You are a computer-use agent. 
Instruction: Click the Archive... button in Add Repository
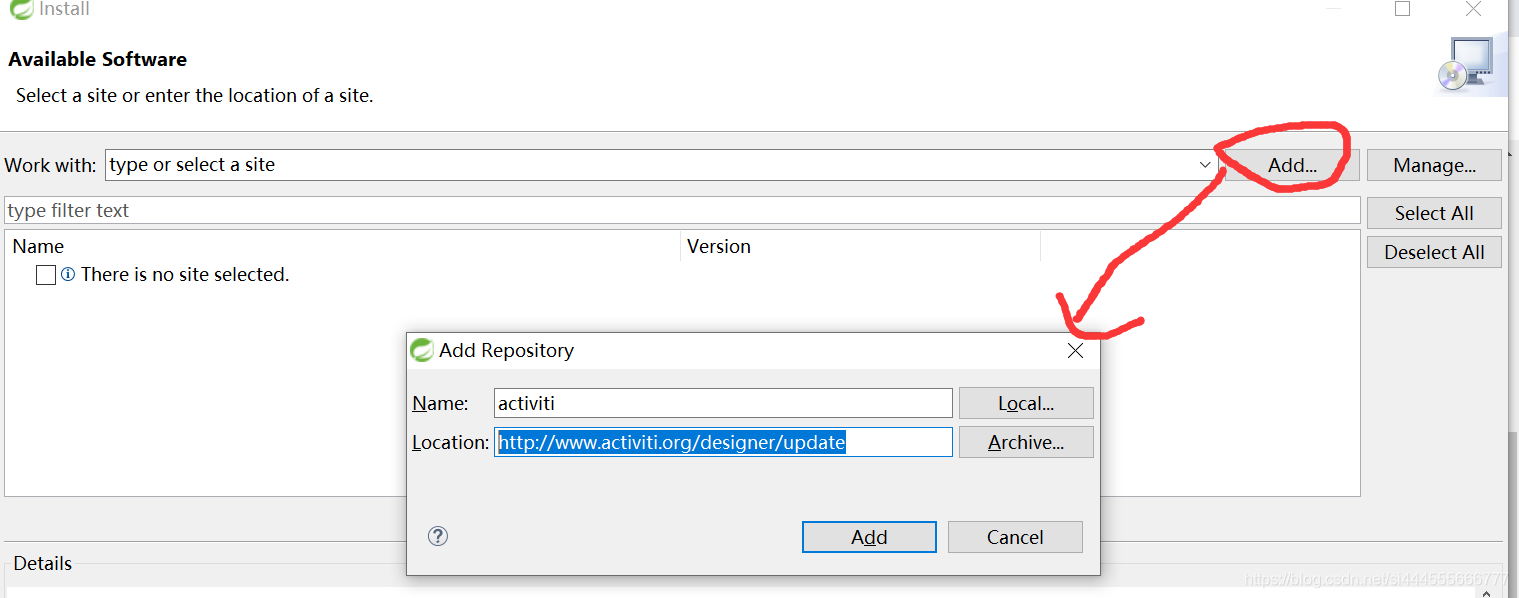coord(1026,442)
